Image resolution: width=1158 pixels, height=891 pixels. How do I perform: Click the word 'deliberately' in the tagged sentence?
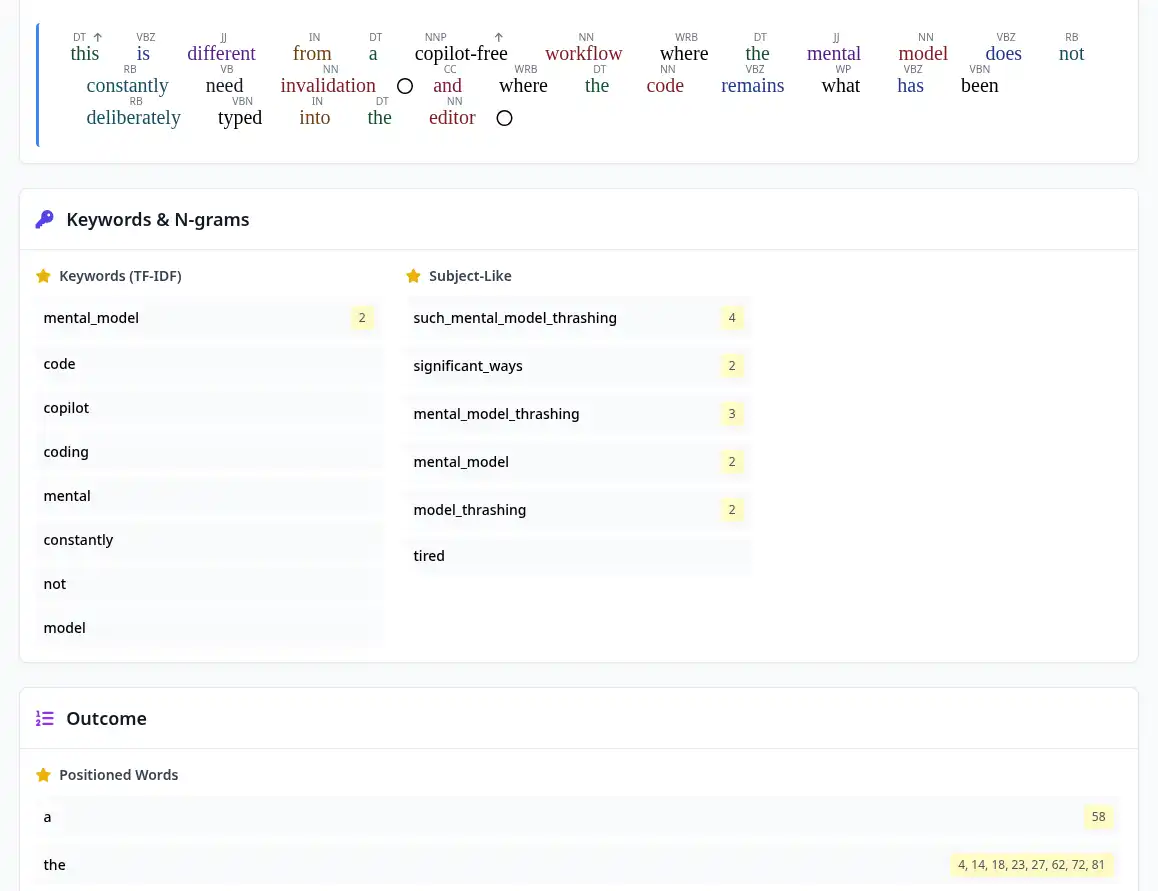click(x=133, y=118)
